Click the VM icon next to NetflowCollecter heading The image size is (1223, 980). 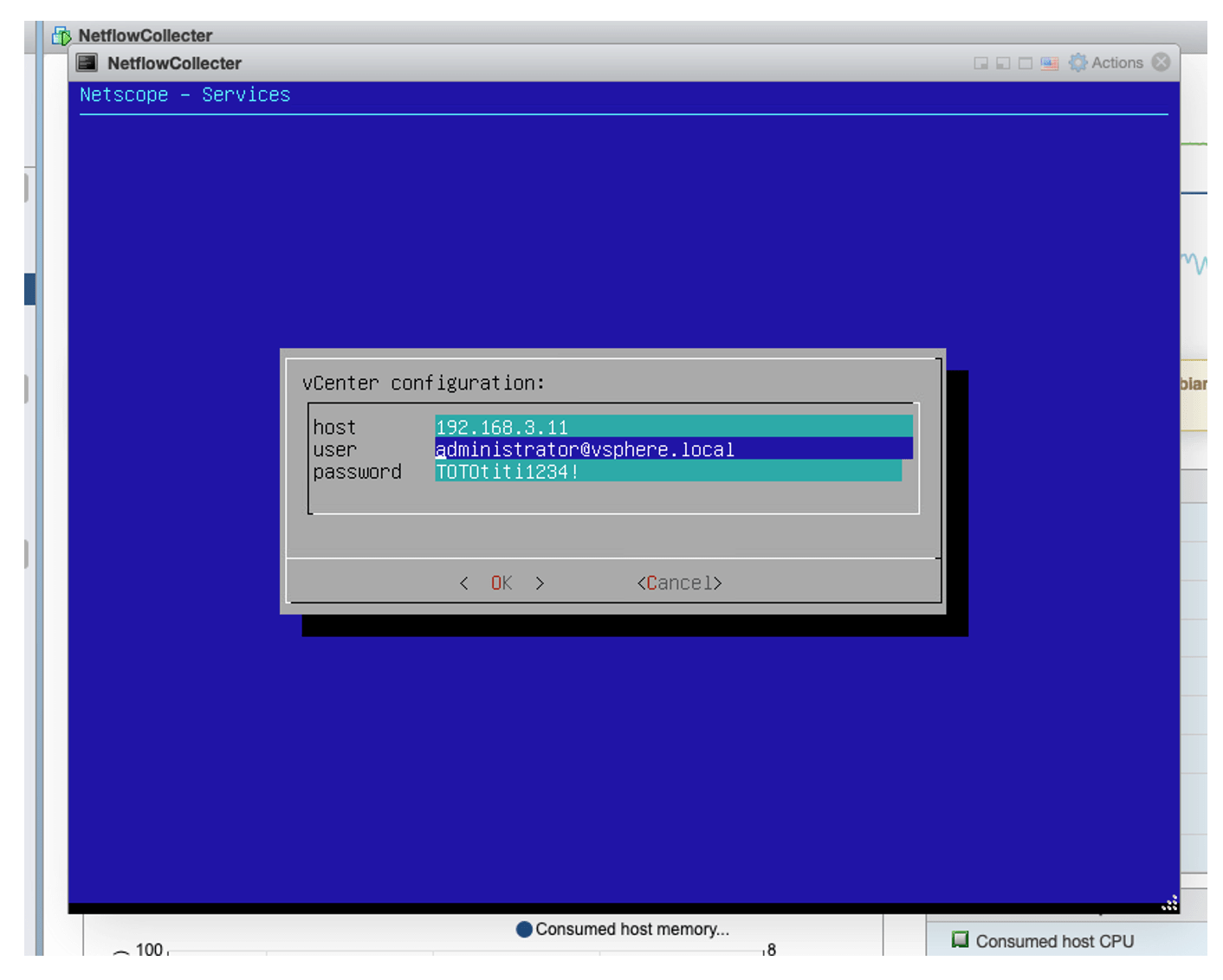click(61, 35)
